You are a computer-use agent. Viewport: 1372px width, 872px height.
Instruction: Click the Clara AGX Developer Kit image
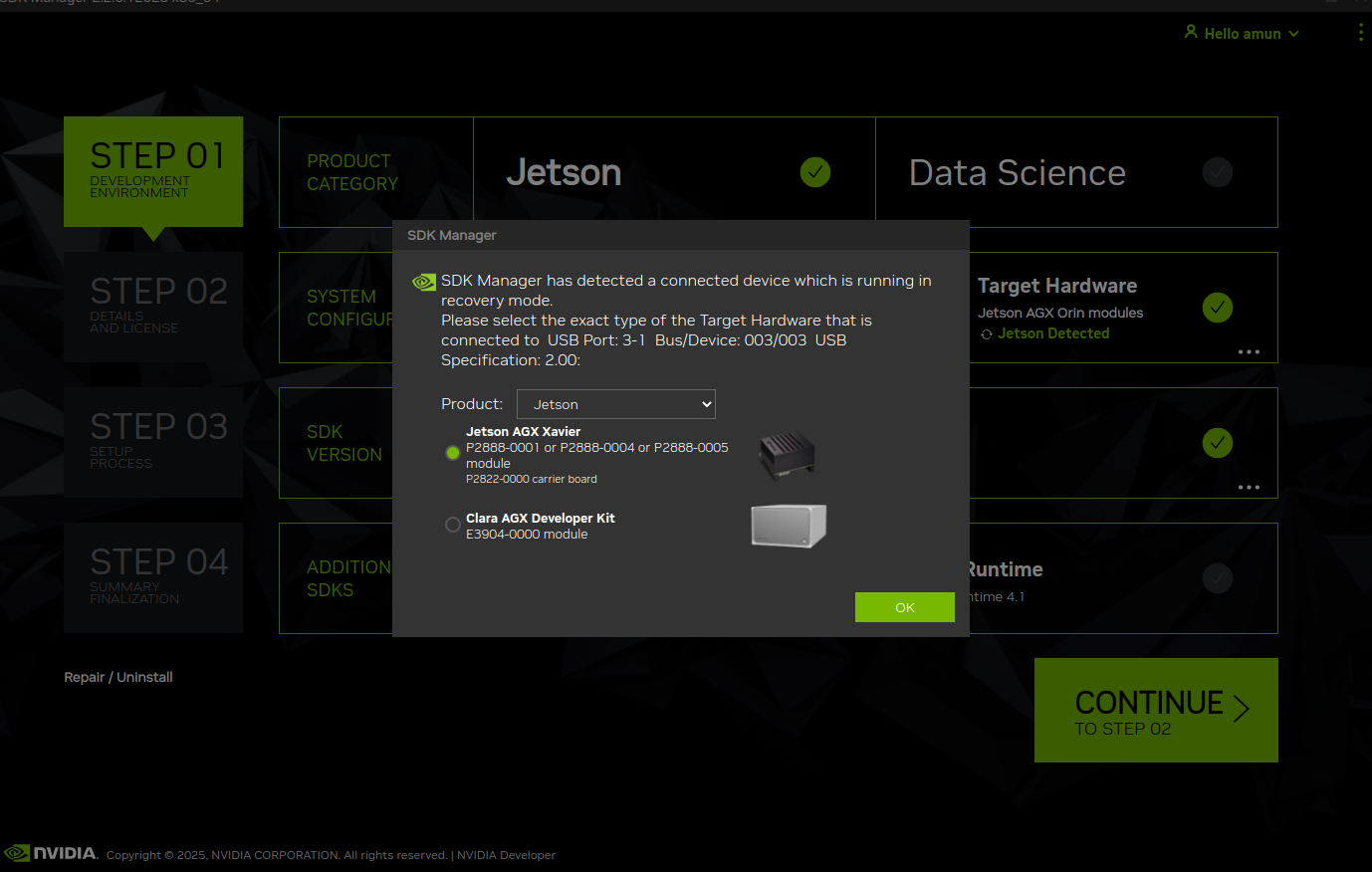click(789, 526)
